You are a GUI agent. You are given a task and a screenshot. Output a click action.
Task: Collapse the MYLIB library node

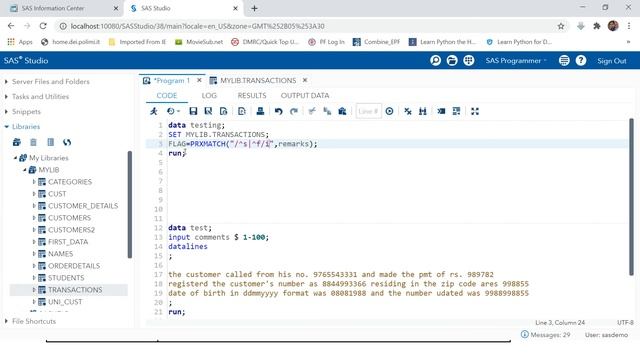[x=25, y=170]
